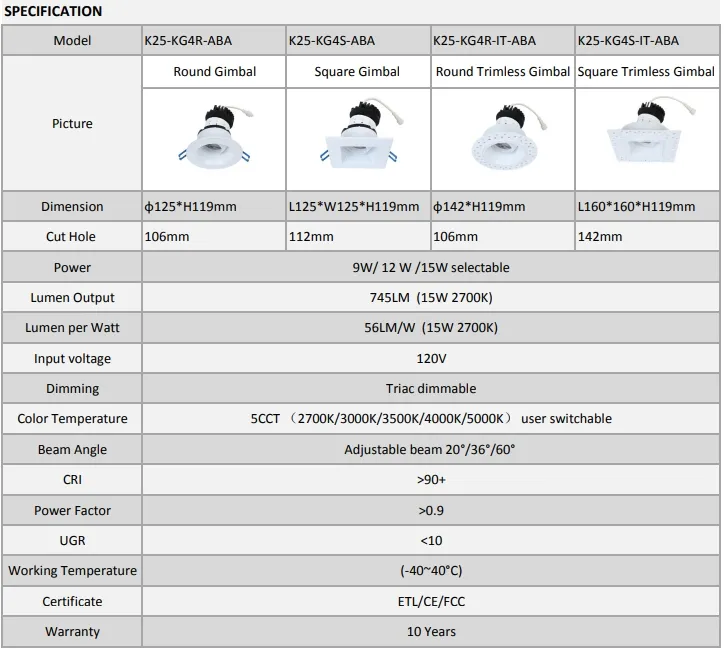Image resolution: width=726 pixels, height=649 pixels.
Task: Click the 745LM lumen output value
Action: point(430,298)
